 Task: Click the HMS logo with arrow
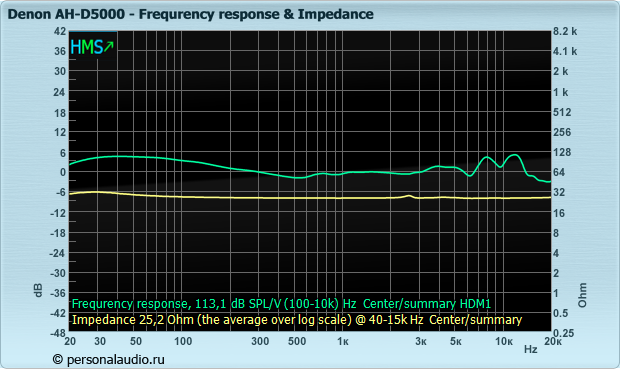[x=92, y=47]
